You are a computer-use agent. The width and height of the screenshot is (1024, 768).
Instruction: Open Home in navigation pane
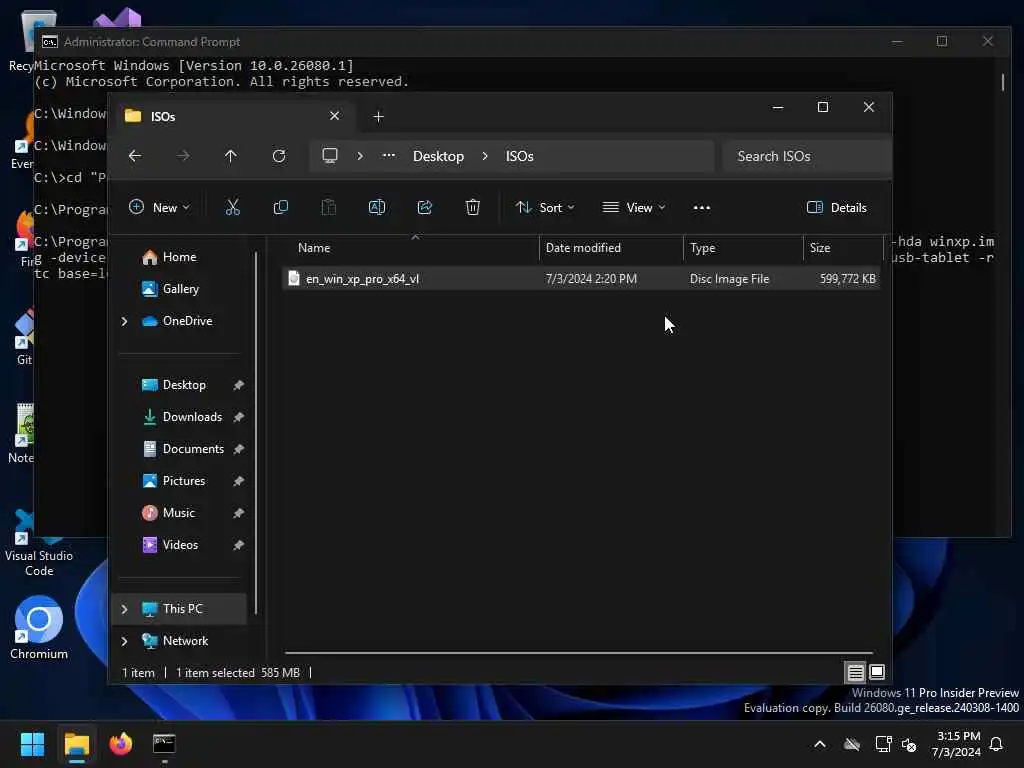click(180, 257)
